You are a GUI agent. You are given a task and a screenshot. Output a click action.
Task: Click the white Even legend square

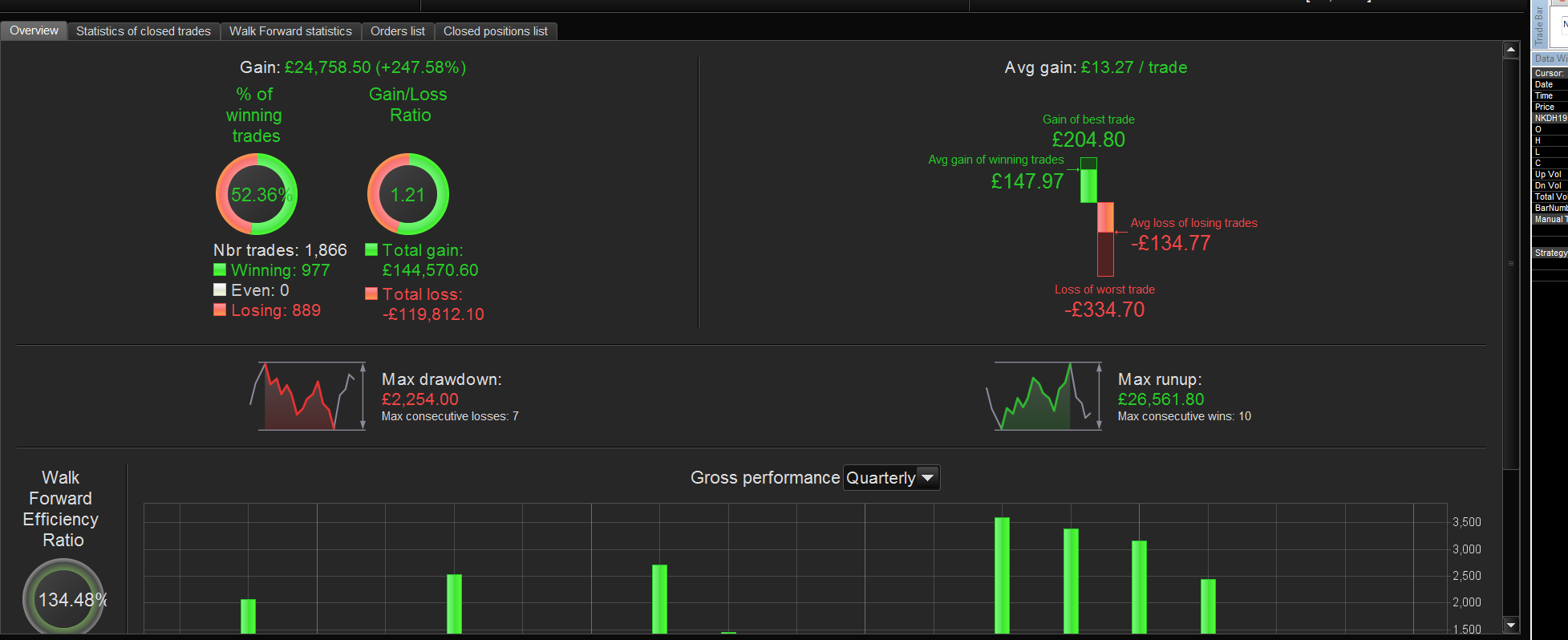[220, 290]
